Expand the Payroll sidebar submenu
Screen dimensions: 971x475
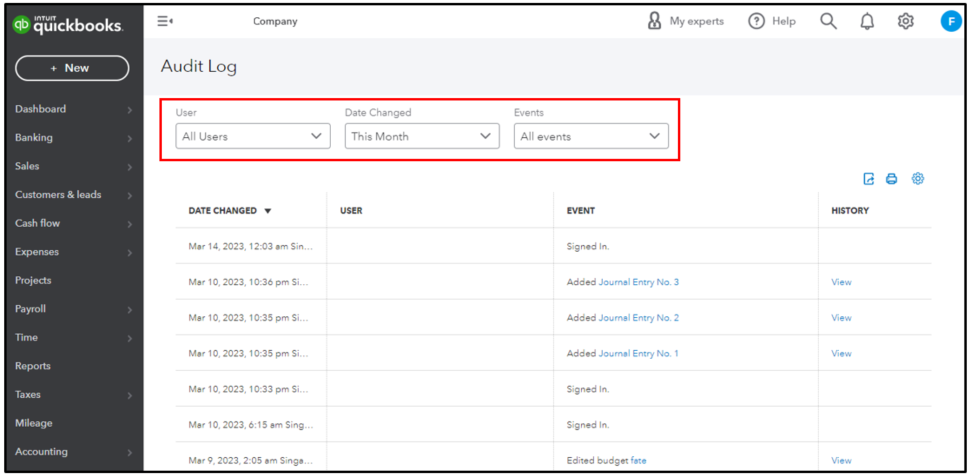point(129,310)
